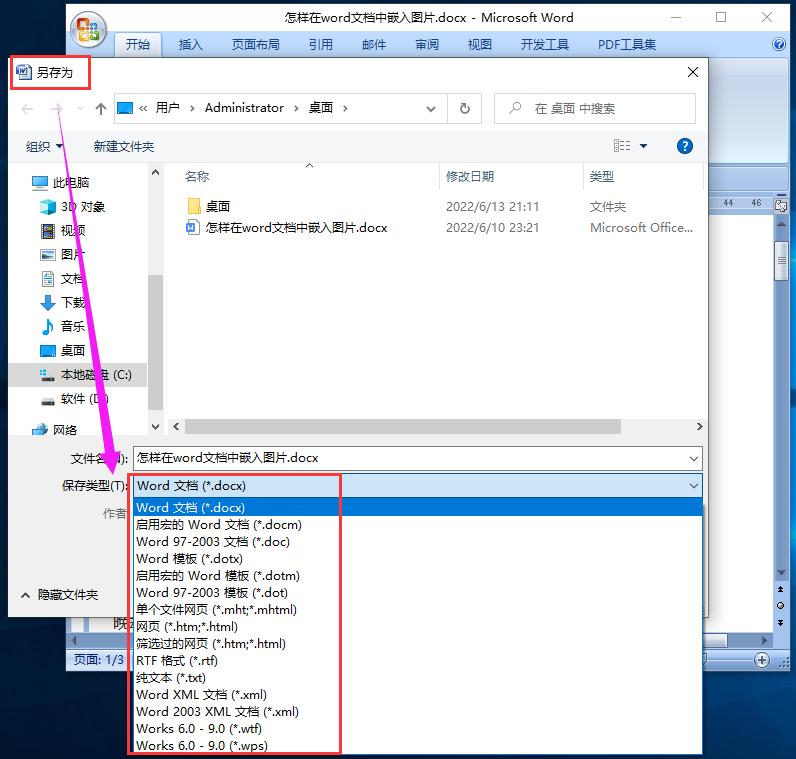The width and height of the screenshot is (796, 759).
Task: Choose 单个文件网页 (*.mht;*.mhtml)
Action: [418, 609]
